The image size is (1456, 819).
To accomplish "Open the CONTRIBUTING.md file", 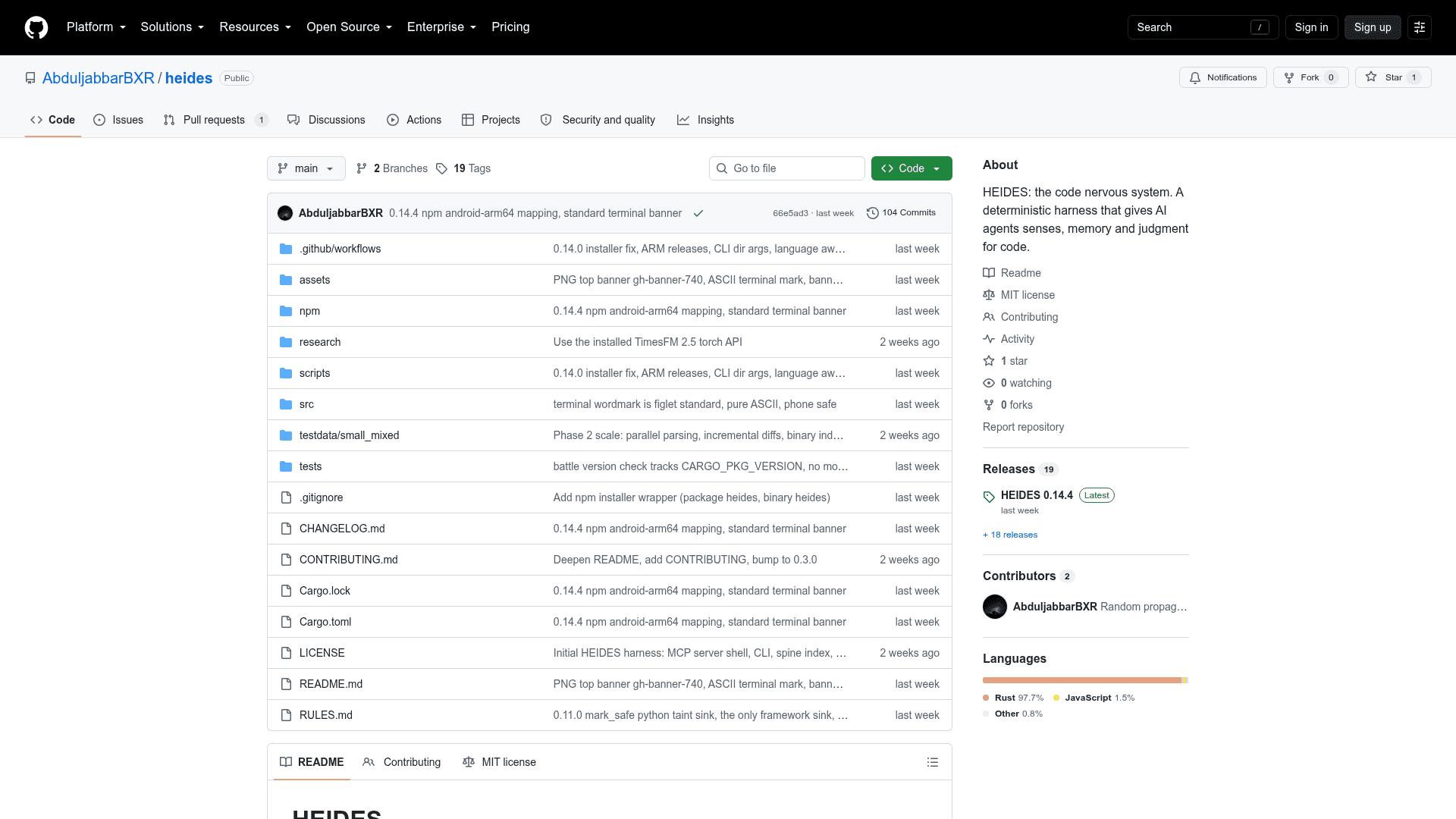I will [348, 560].
